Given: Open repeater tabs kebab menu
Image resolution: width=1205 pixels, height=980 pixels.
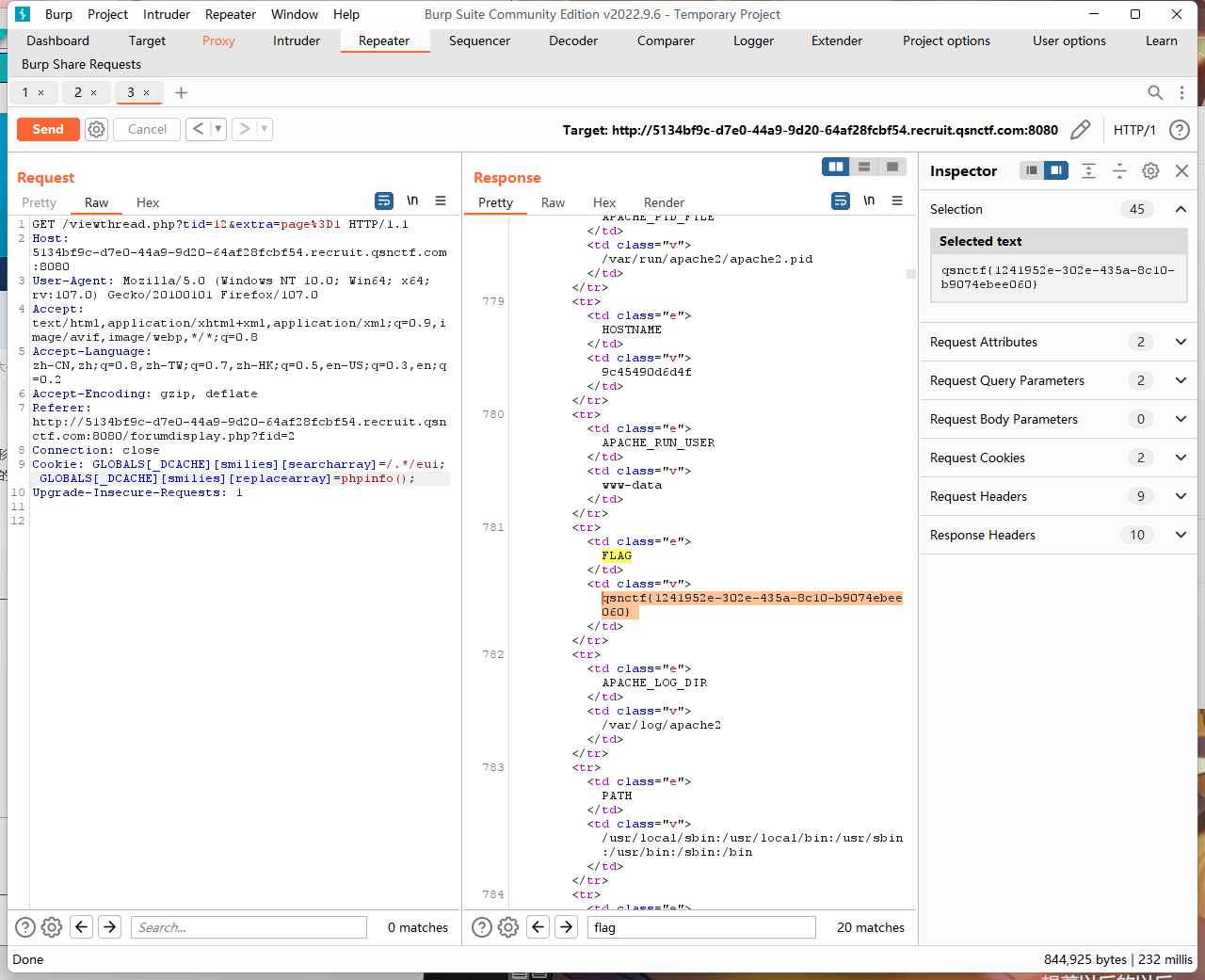Looking at the screenshot, I should click(x=1181, y=92).
